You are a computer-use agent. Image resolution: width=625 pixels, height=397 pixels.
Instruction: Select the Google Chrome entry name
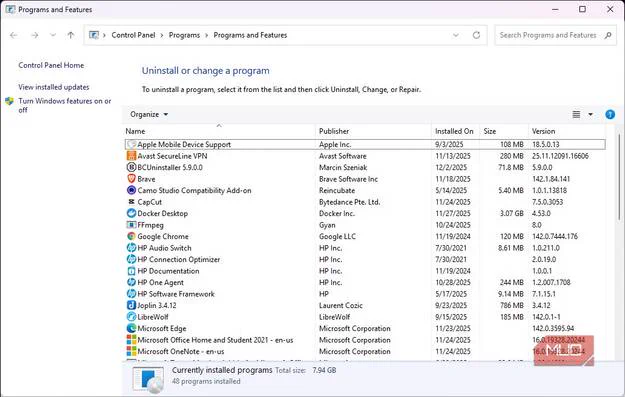[x=163, y=236]
